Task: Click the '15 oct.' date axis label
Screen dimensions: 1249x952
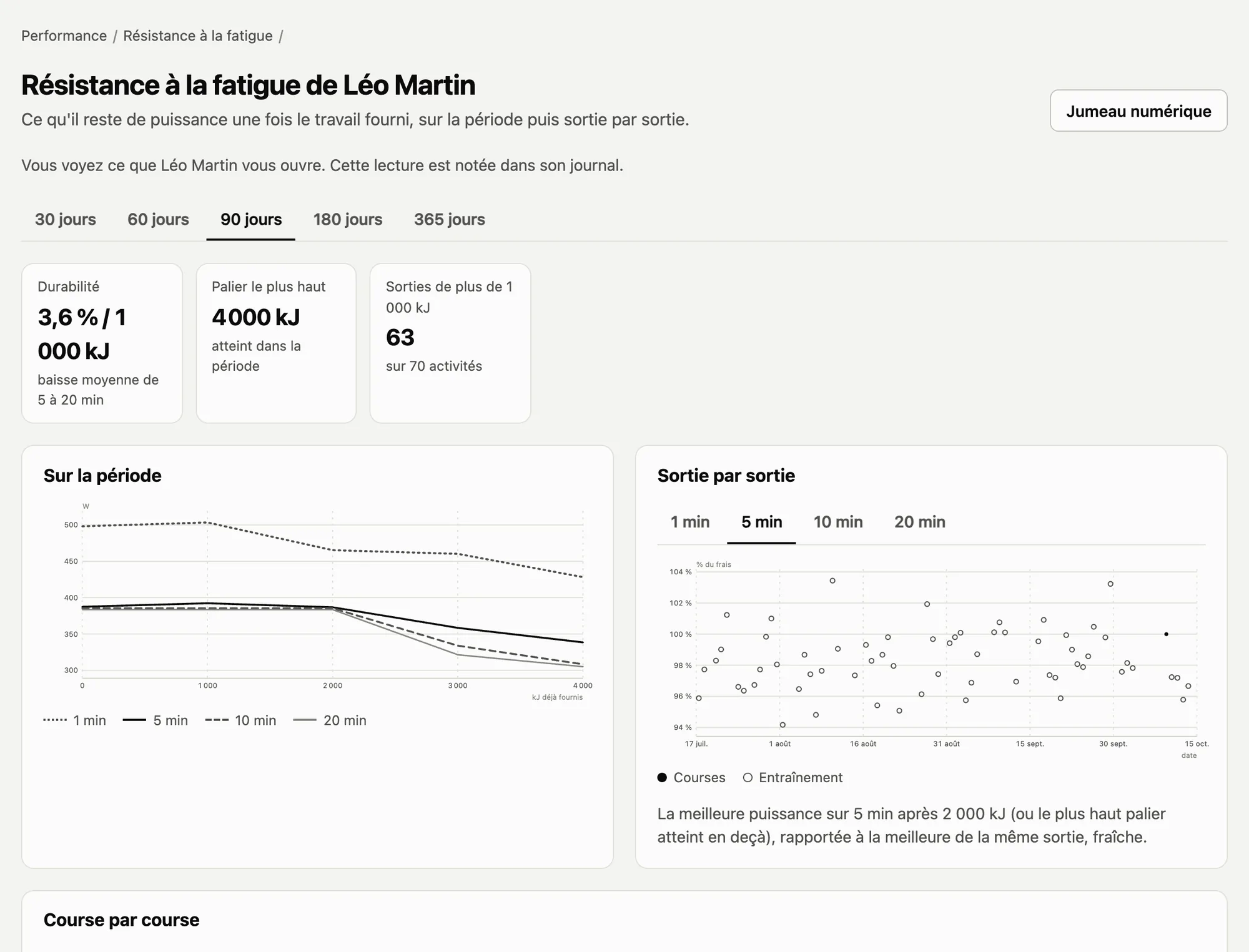Action: click(1197, 743)
